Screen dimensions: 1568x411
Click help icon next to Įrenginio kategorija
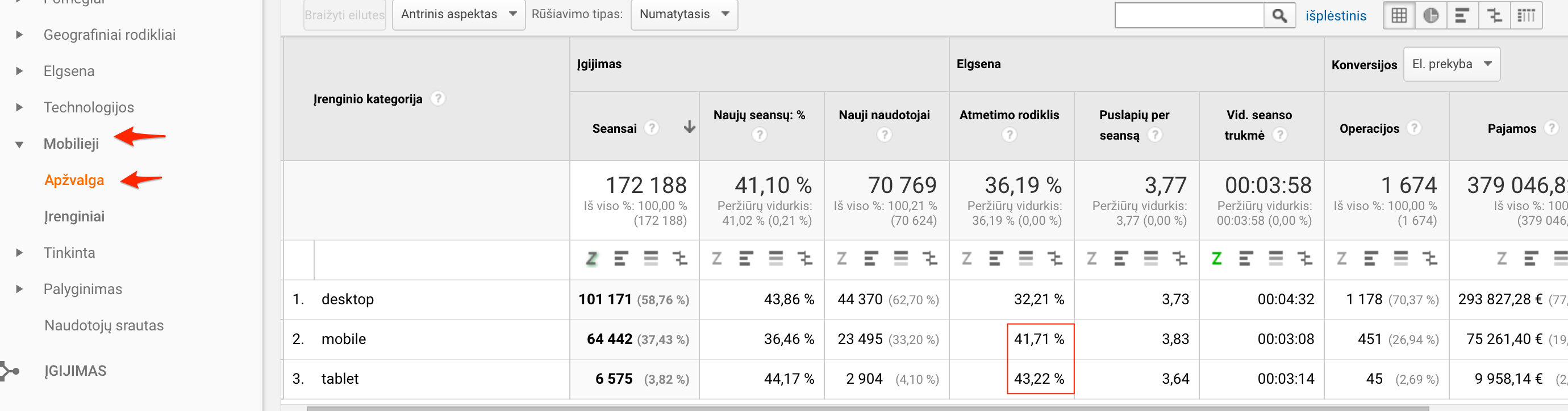pos(437,99)
